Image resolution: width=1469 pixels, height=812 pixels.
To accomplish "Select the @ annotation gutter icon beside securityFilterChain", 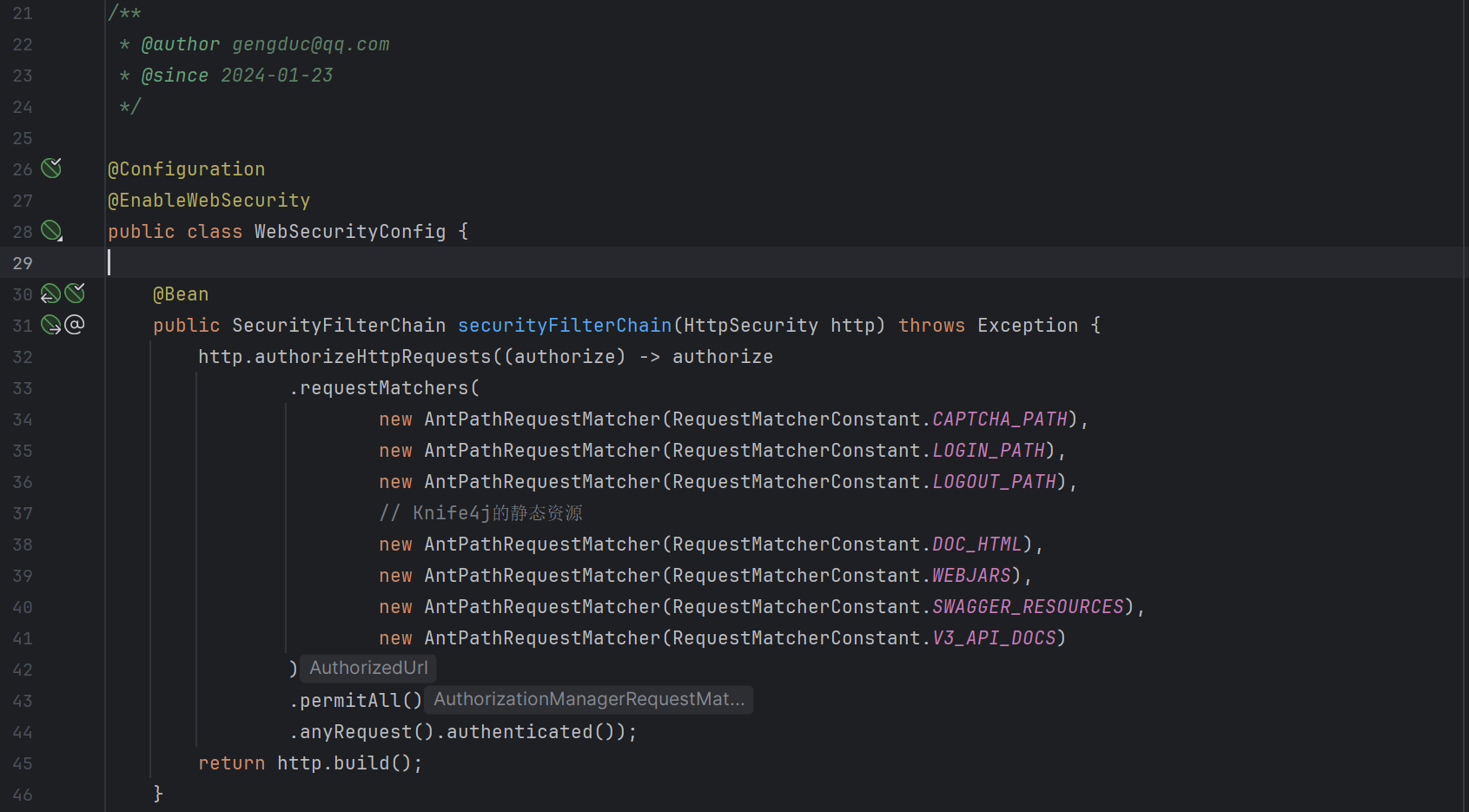I will (75, 325).
